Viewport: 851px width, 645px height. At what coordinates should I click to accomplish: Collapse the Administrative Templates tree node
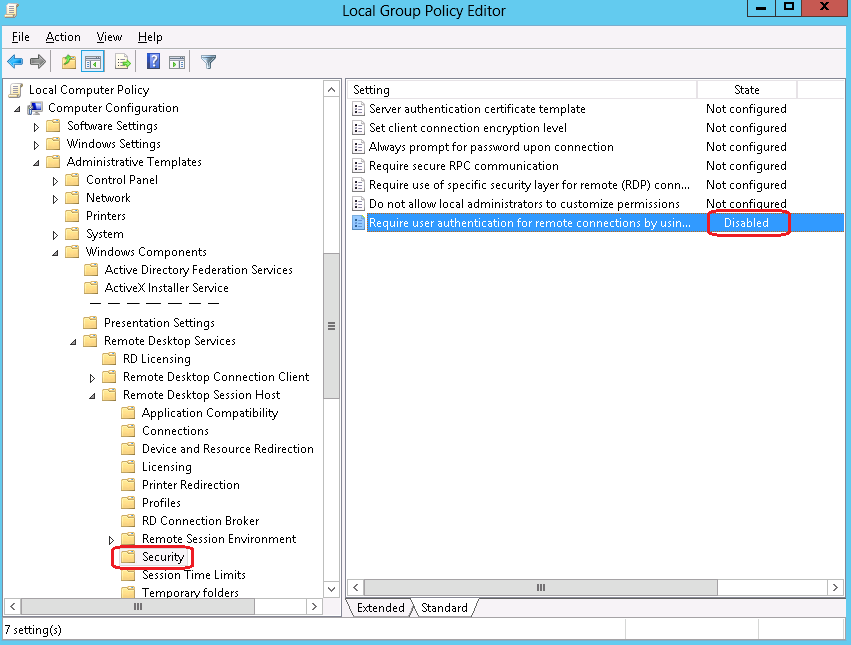pos(38,162)
